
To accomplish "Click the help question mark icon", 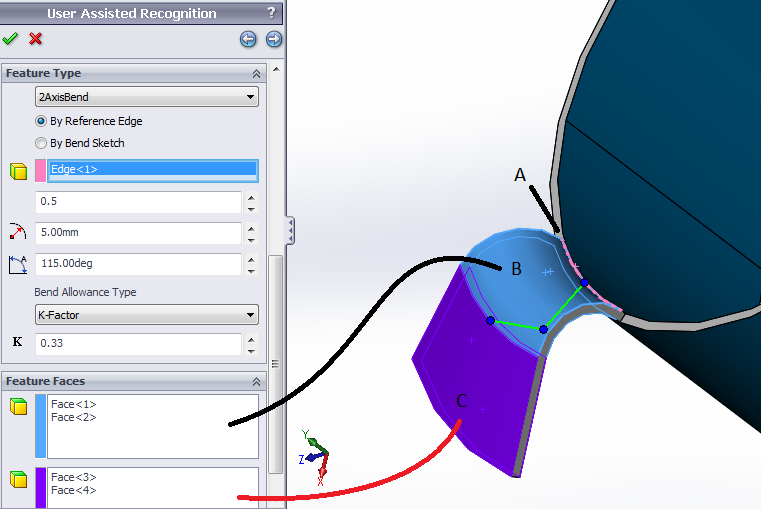I will 271,13.
